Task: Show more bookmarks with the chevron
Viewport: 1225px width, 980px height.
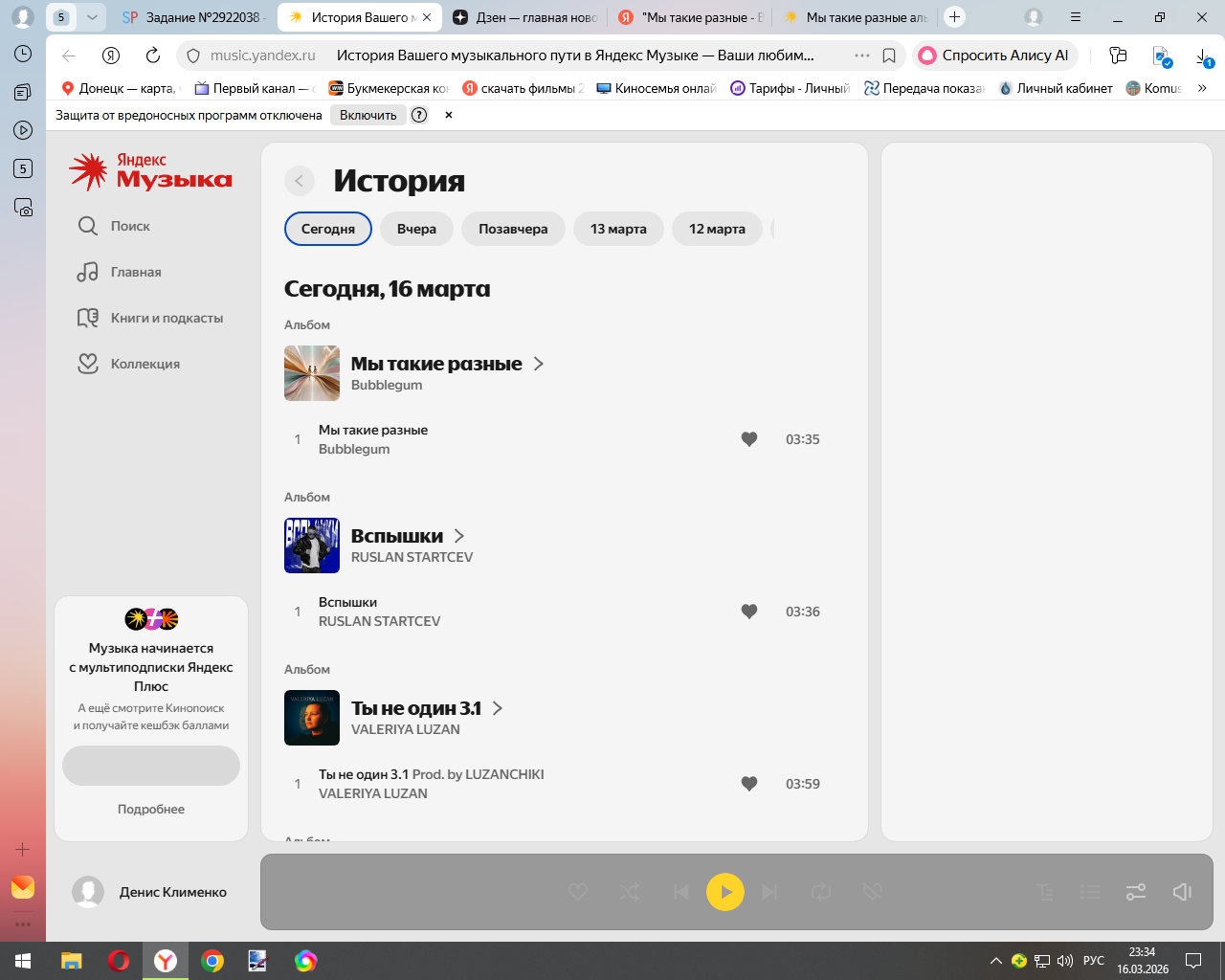Action: point(1202,88)
